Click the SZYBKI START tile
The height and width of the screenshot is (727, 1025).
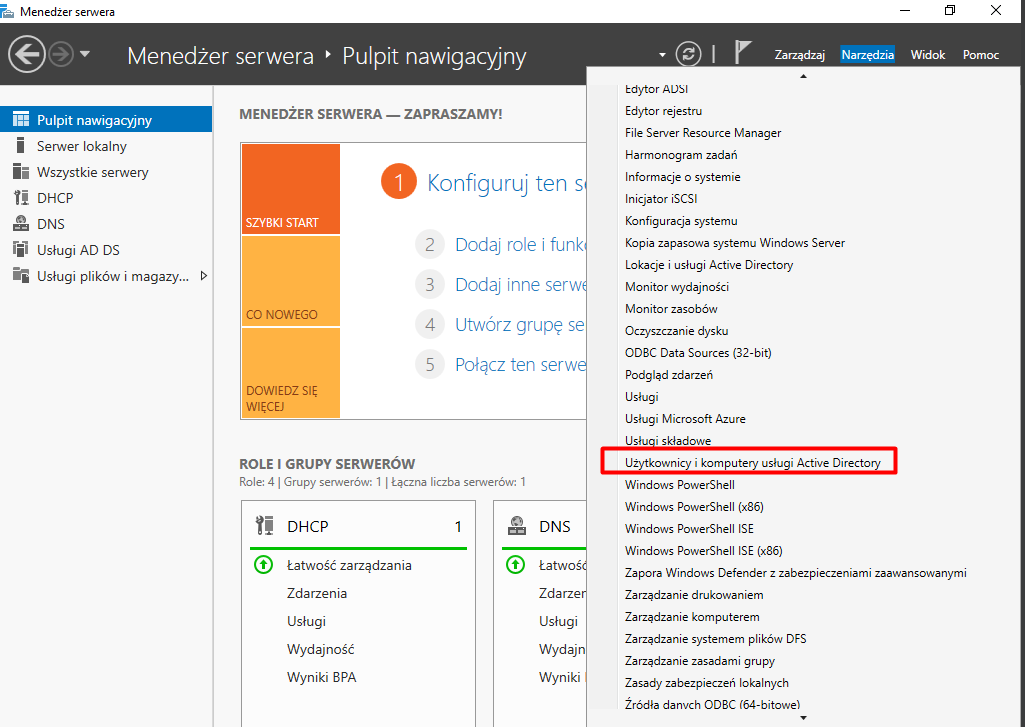[290, 190]
